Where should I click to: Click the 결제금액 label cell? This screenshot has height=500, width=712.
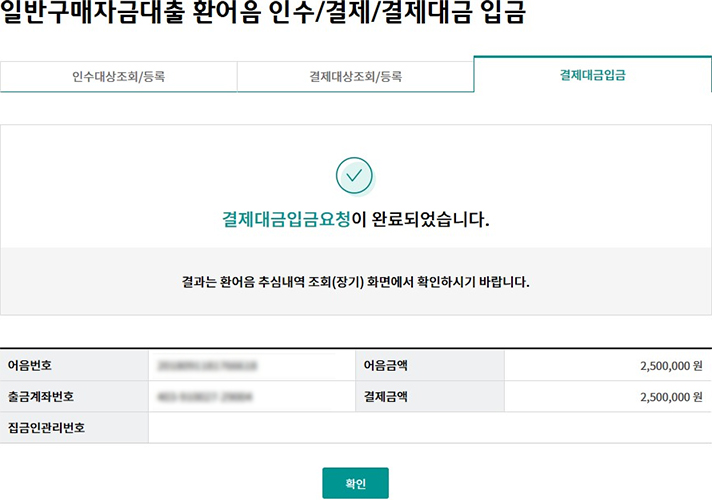[x=385, y=397]
